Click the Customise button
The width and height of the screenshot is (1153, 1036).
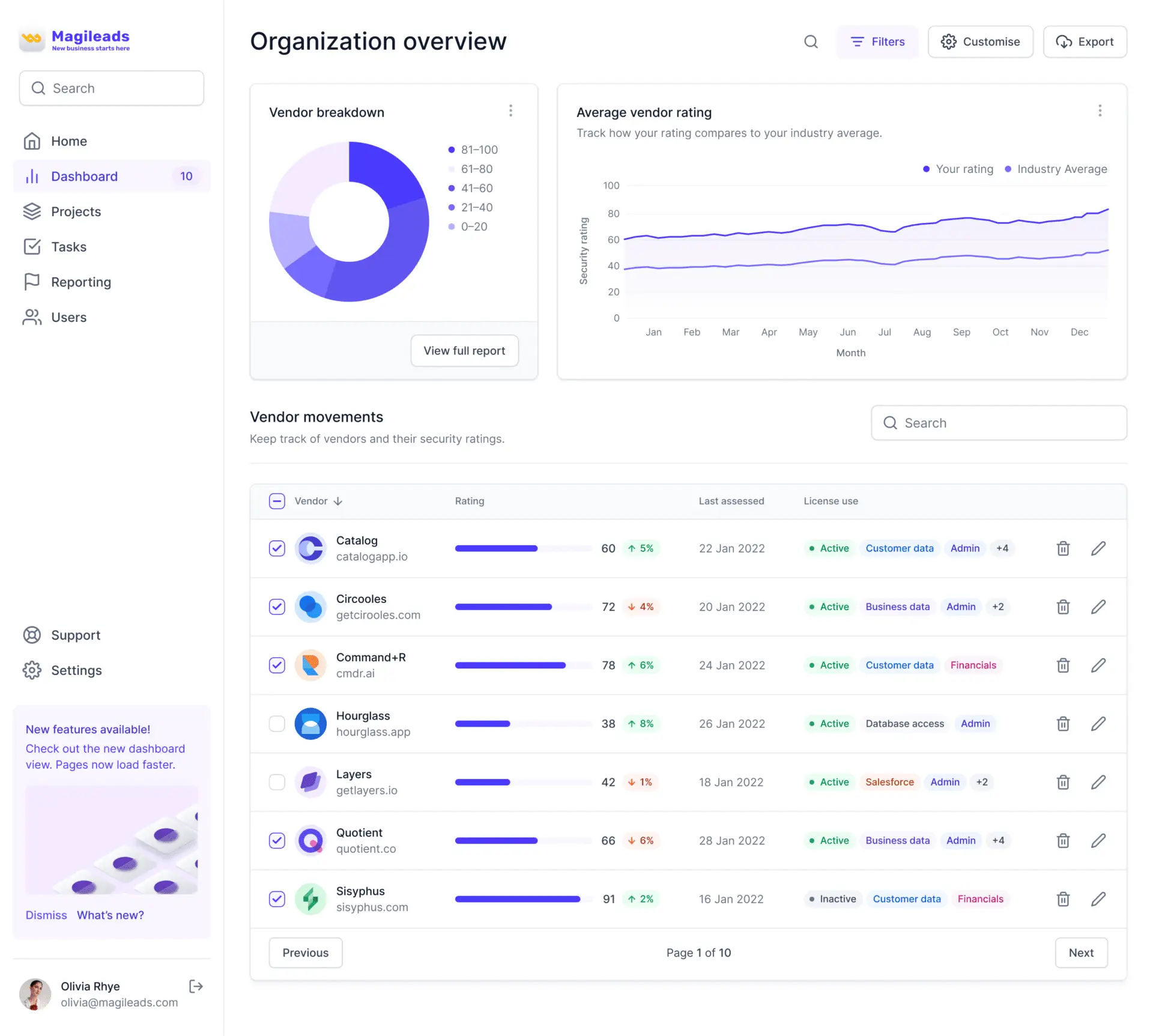coord(980,41)
